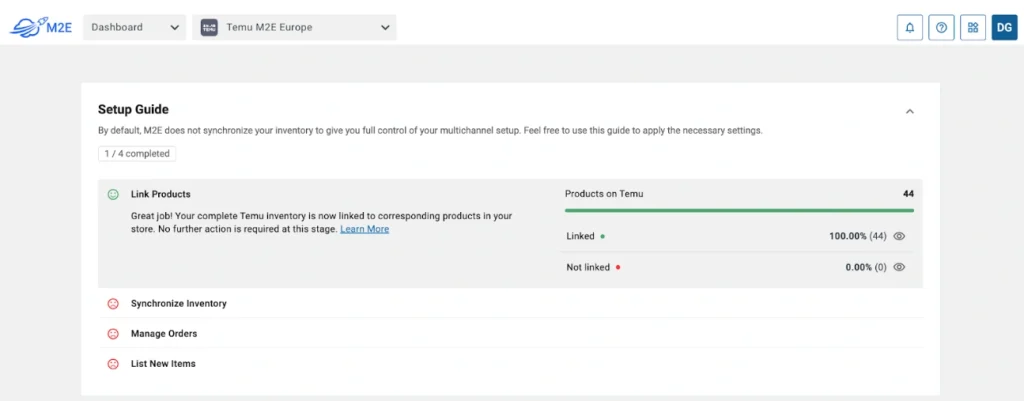The width and height of the screenshot is (1024, 401).
Task: Expand the Manage Orders step
Action: click(164, 334)
